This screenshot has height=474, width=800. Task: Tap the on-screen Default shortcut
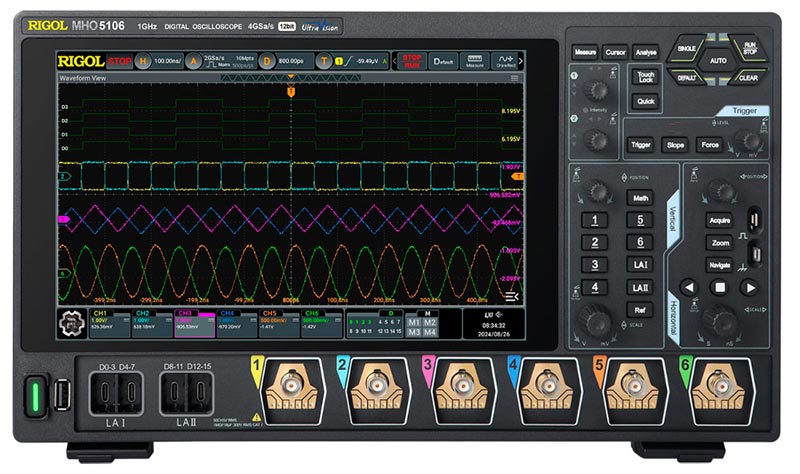[443, 61]
